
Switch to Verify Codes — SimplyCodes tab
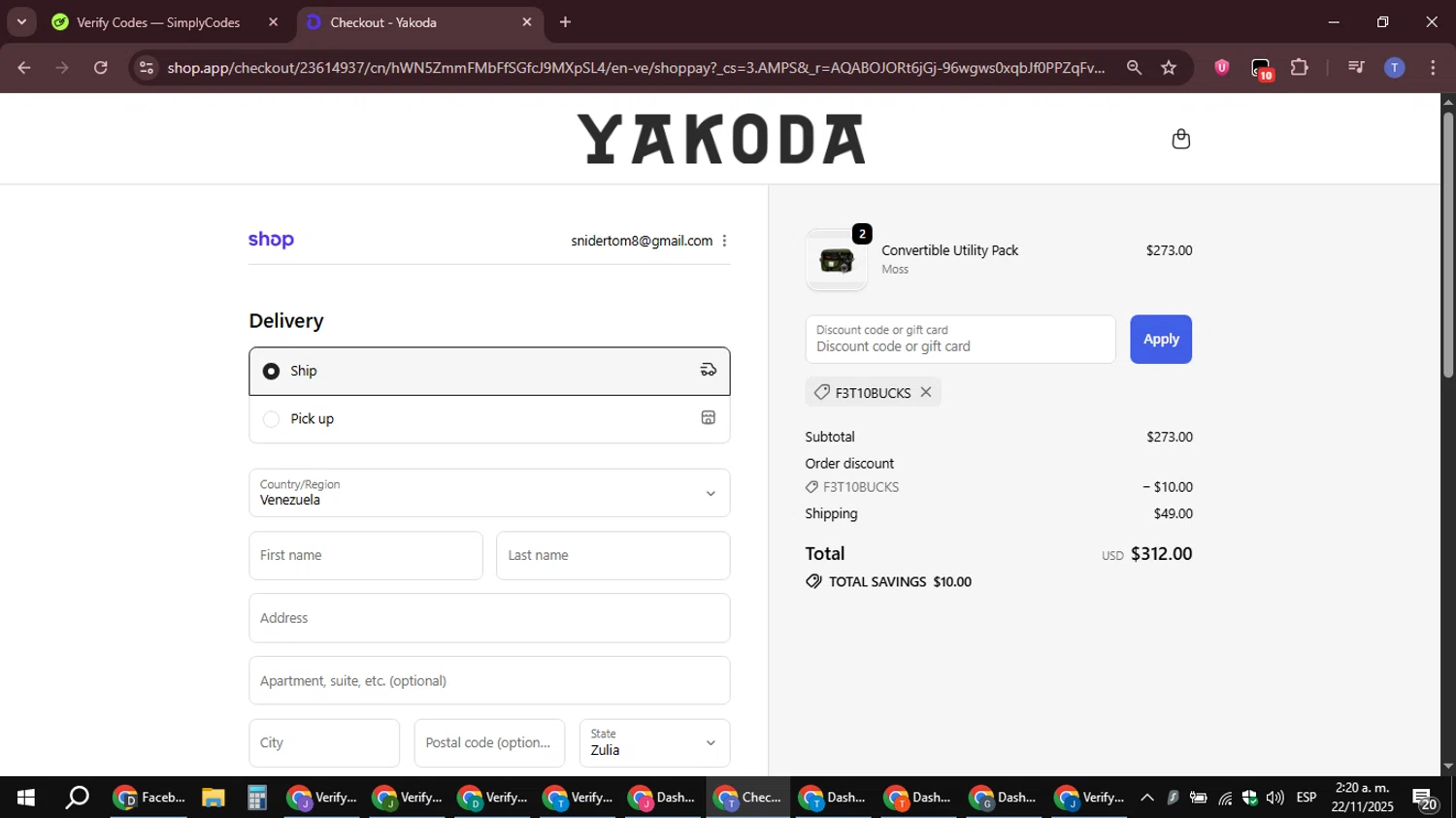158,22
